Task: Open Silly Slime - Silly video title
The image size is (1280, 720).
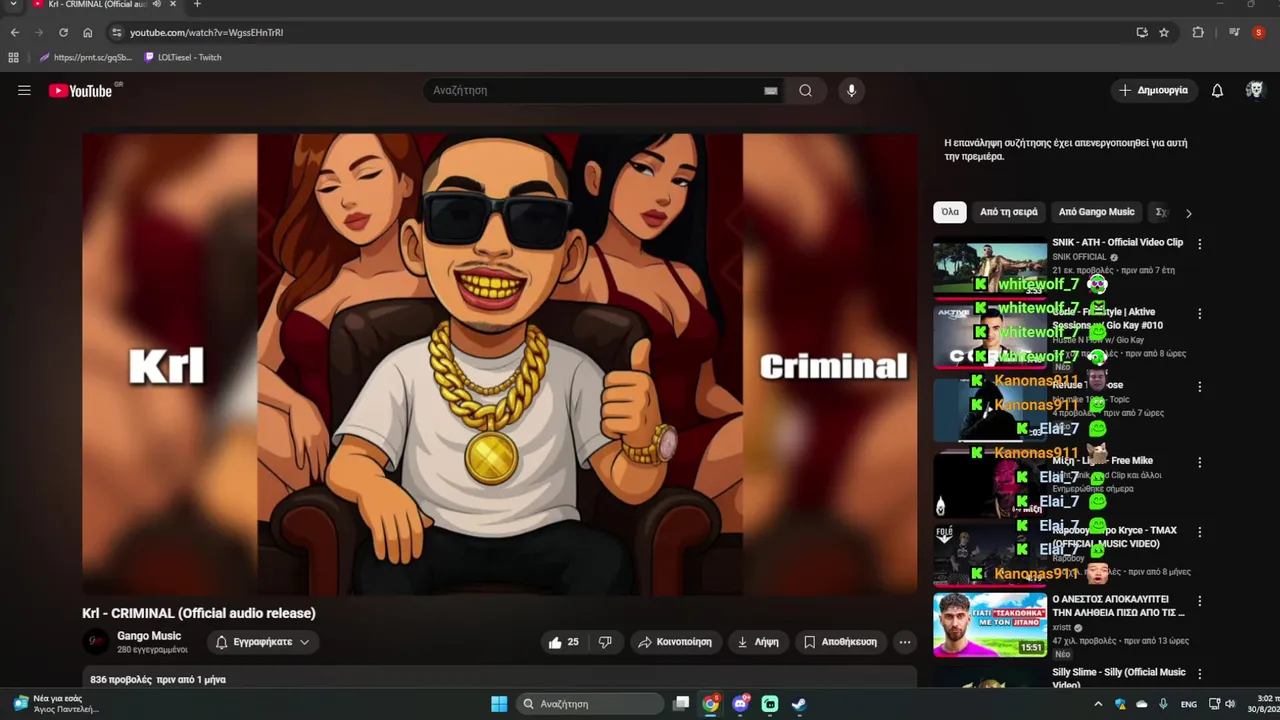Action: point(1118,678)
